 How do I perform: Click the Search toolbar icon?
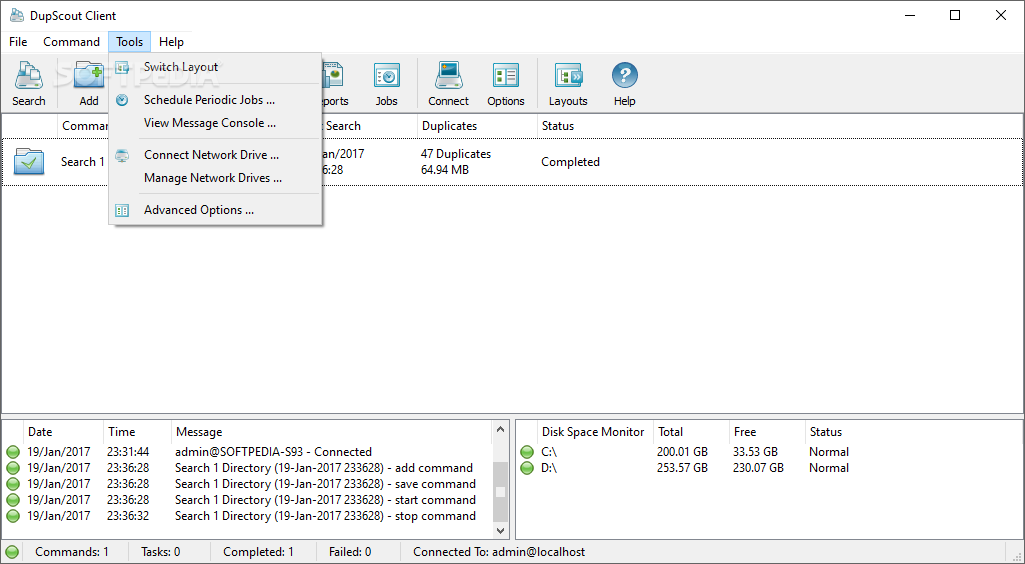click(29, 77)
